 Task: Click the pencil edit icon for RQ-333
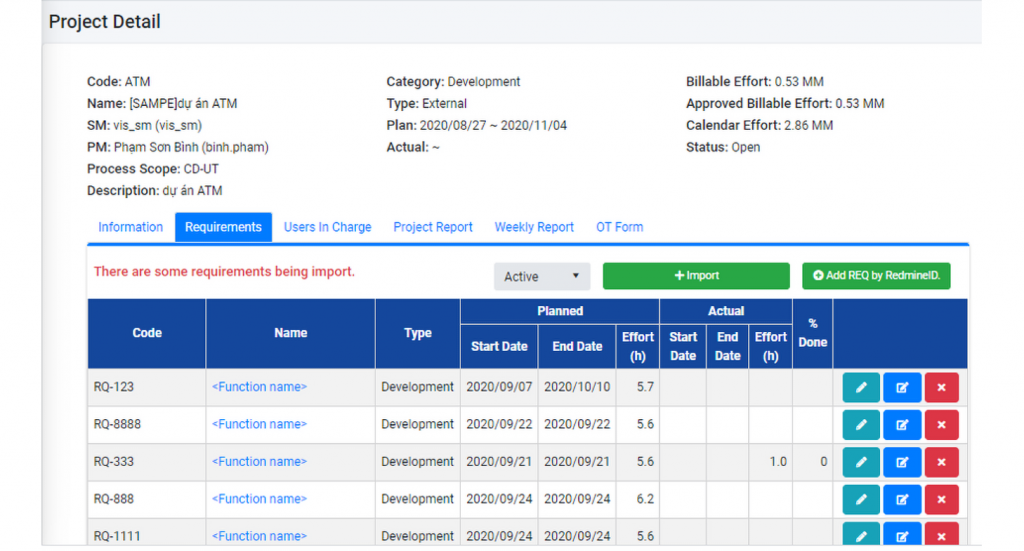click(x=861, y=462)
